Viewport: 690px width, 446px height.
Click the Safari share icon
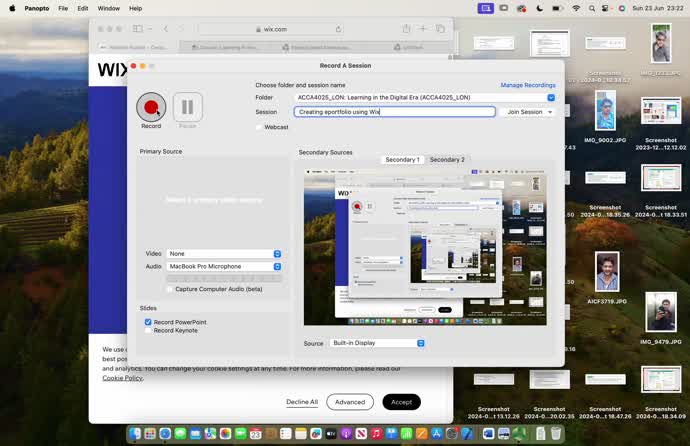[x=406, y=29]
